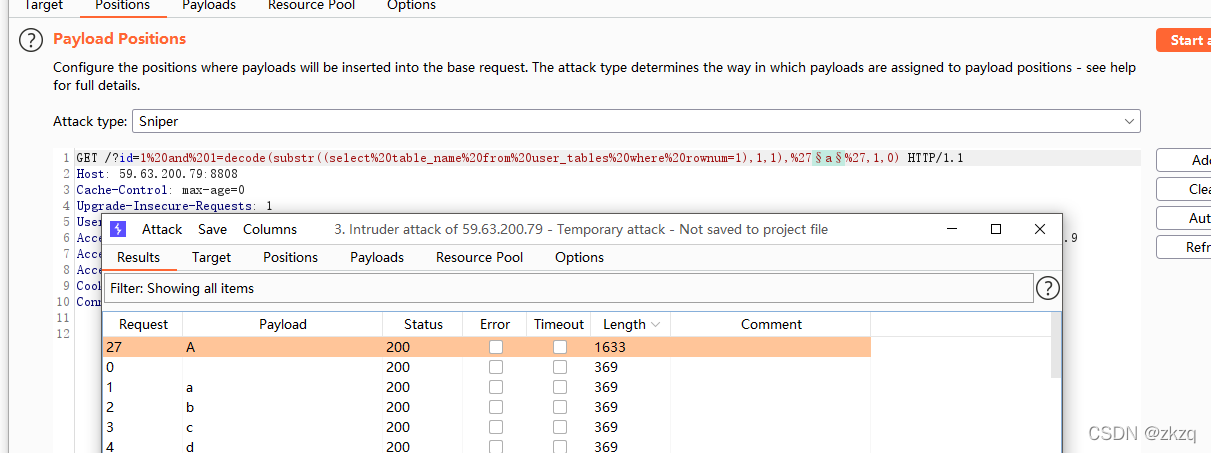Tick Error checkbox for payload b row

tap(495, 407)
